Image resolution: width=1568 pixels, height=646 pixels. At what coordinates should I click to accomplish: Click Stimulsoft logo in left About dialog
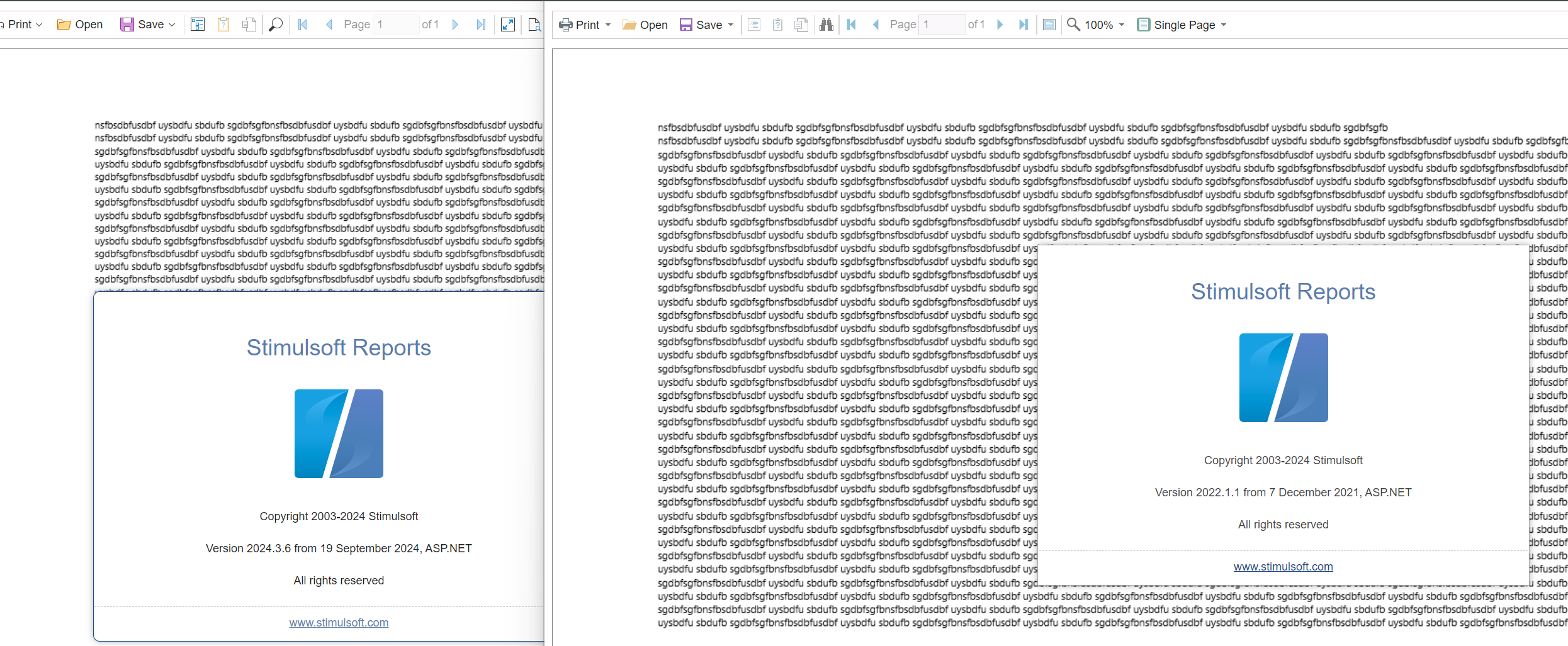pyautogui.click(x=339, y=433)
